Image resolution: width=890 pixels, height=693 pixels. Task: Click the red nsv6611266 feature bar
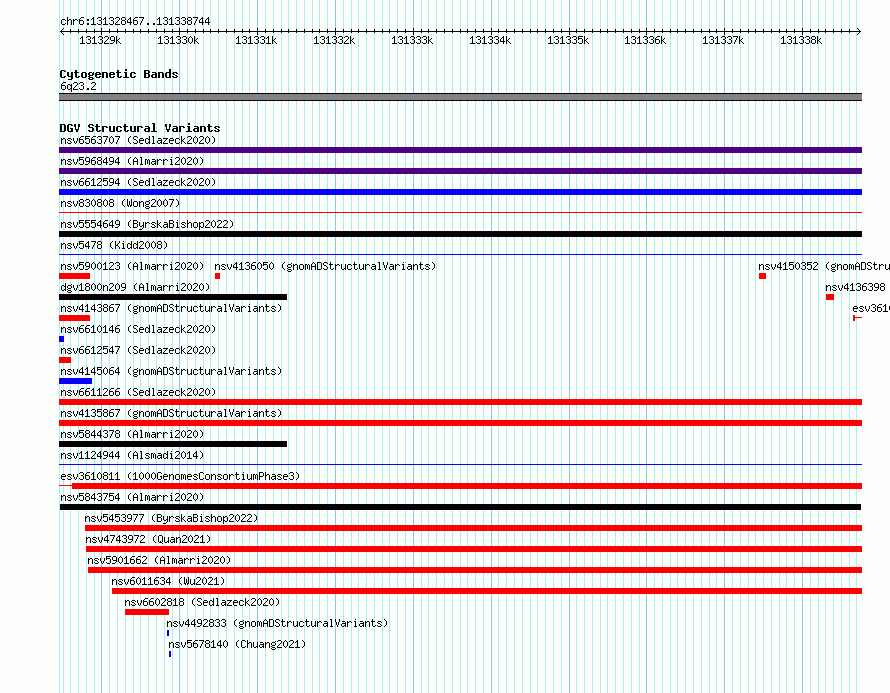click(x=460, y=402)
